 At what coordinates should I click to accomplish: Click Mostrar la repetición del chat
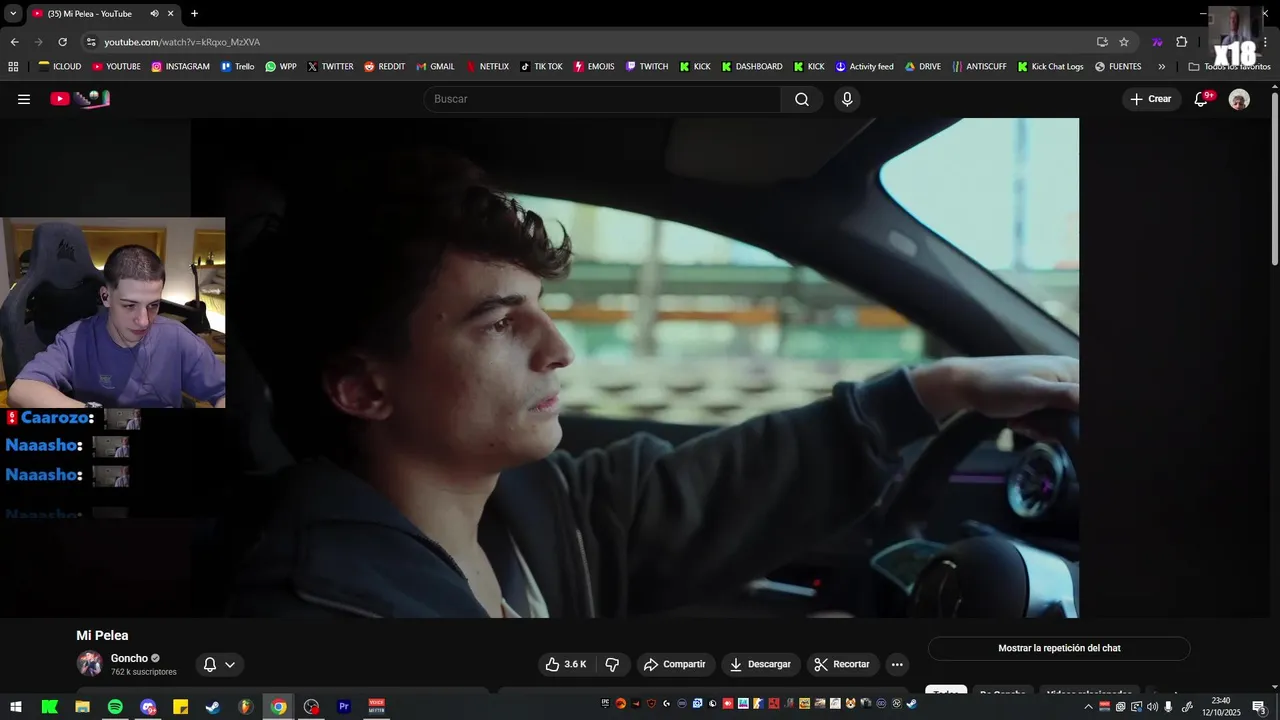pyautogui.click(x=1059, y=648)
